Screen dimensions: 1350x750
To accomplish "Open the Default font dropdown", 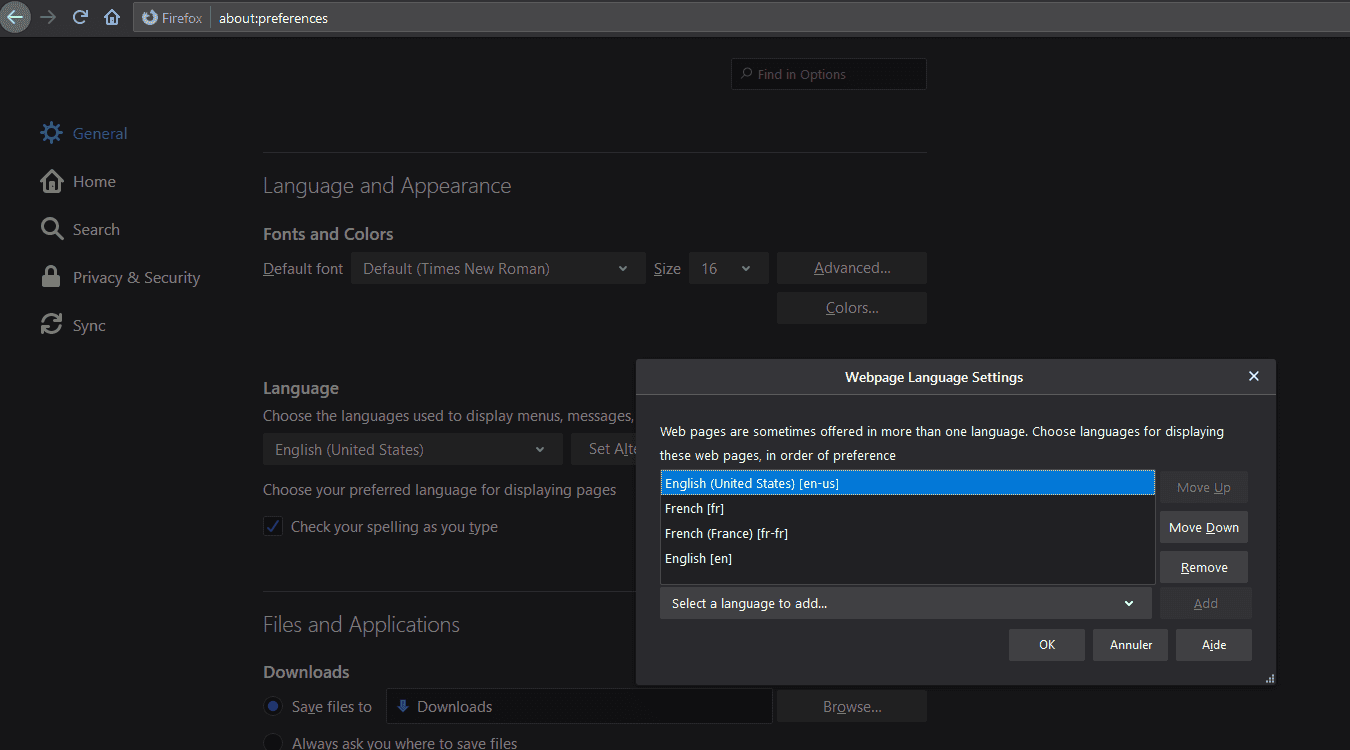I will [497, 268].
